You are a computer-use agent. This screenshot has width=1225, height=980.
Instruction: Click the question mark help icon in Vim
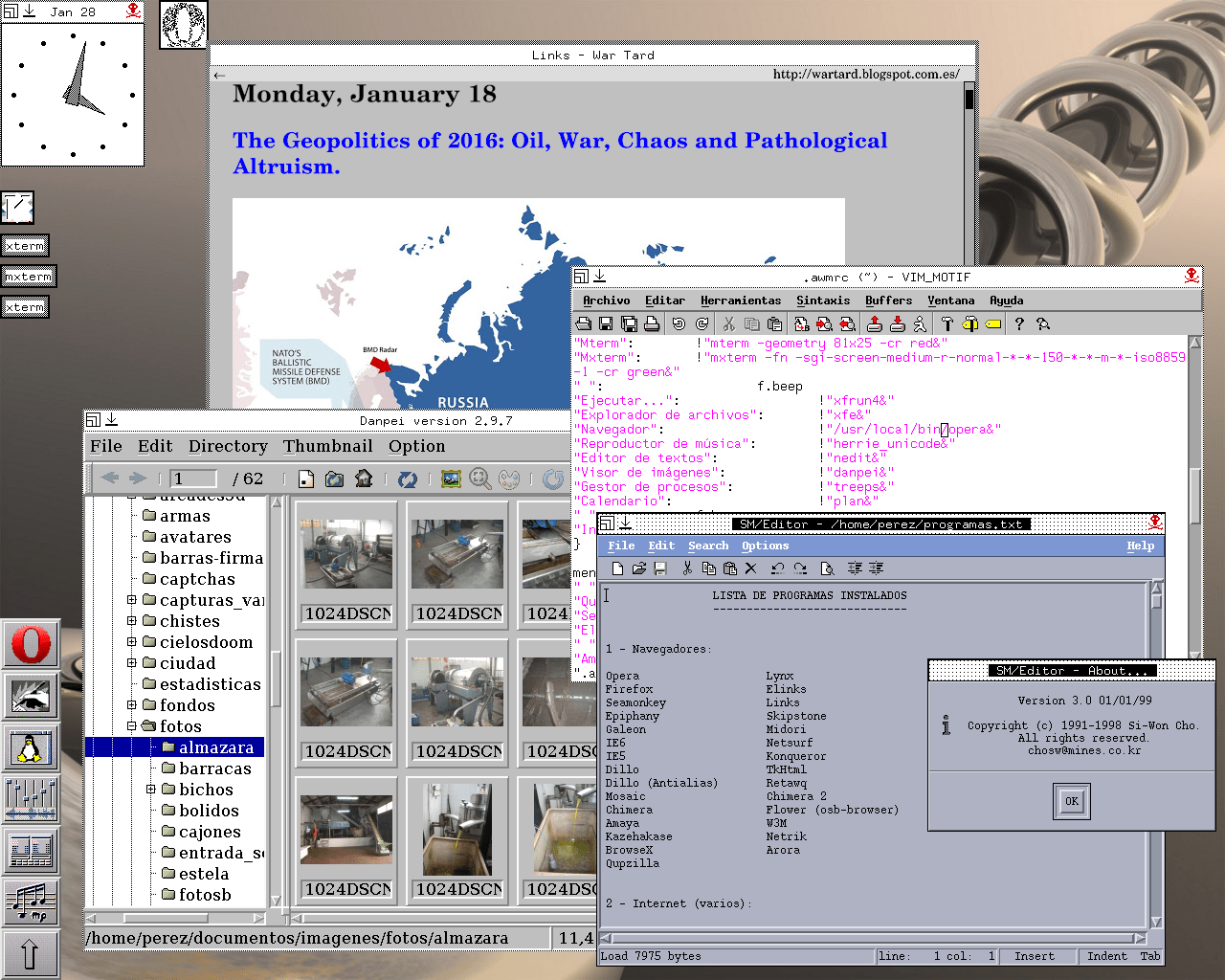pos(1019,324)
